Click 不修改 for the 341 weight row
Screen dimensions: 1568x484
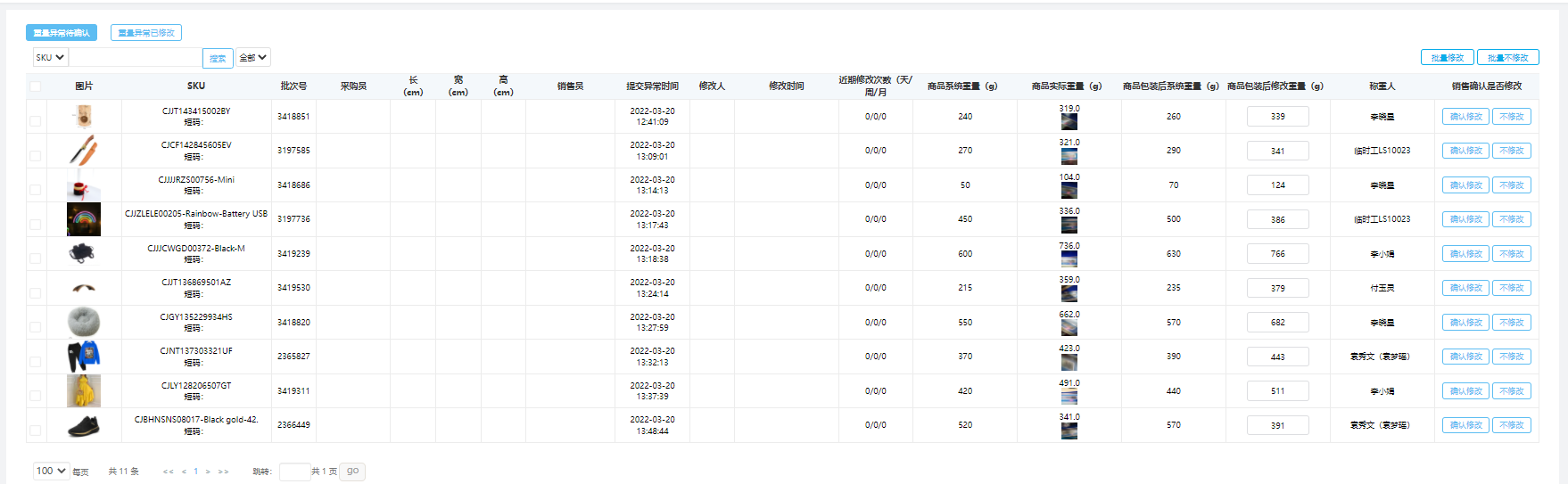[1512, 151]
